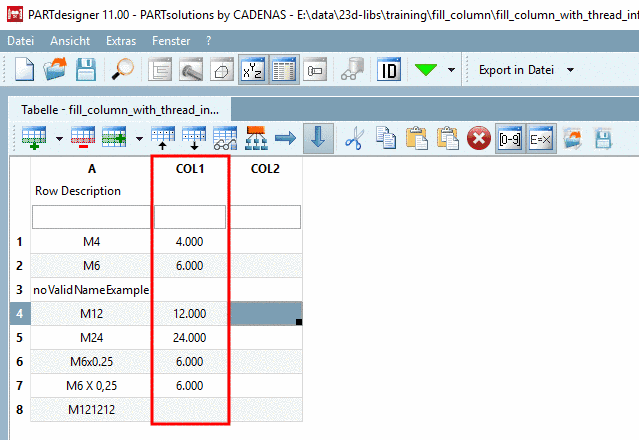This screenshot has width=639, height=440.
Task: Click the M12 cell
Action: 92,314
